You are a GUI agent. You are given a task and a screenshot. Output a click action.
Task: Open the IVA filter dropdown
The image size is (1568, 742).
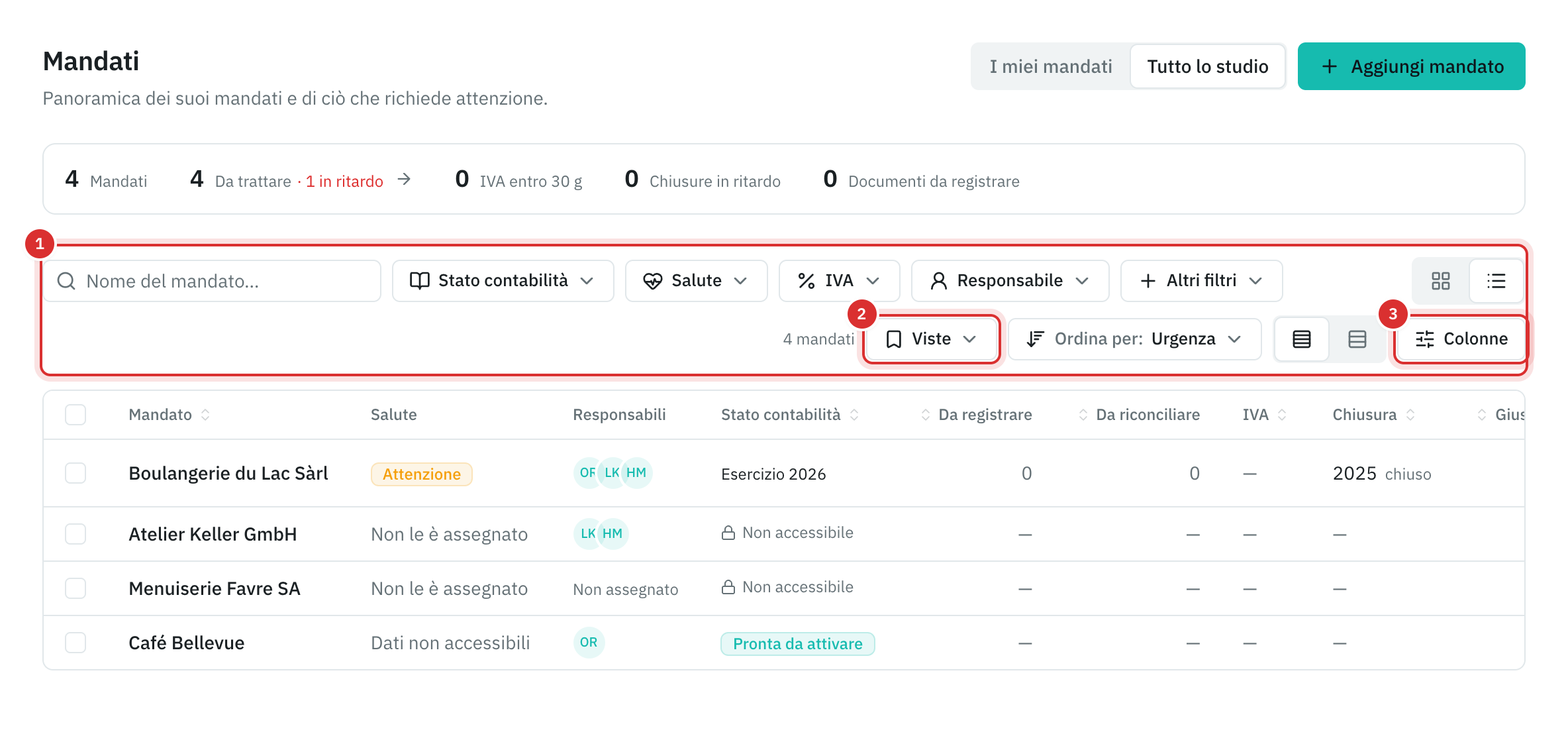point(839,281)
